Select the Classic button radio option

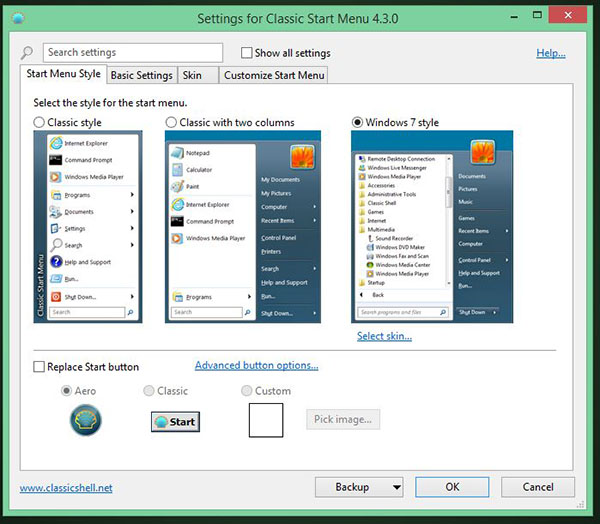pos(148,391)
